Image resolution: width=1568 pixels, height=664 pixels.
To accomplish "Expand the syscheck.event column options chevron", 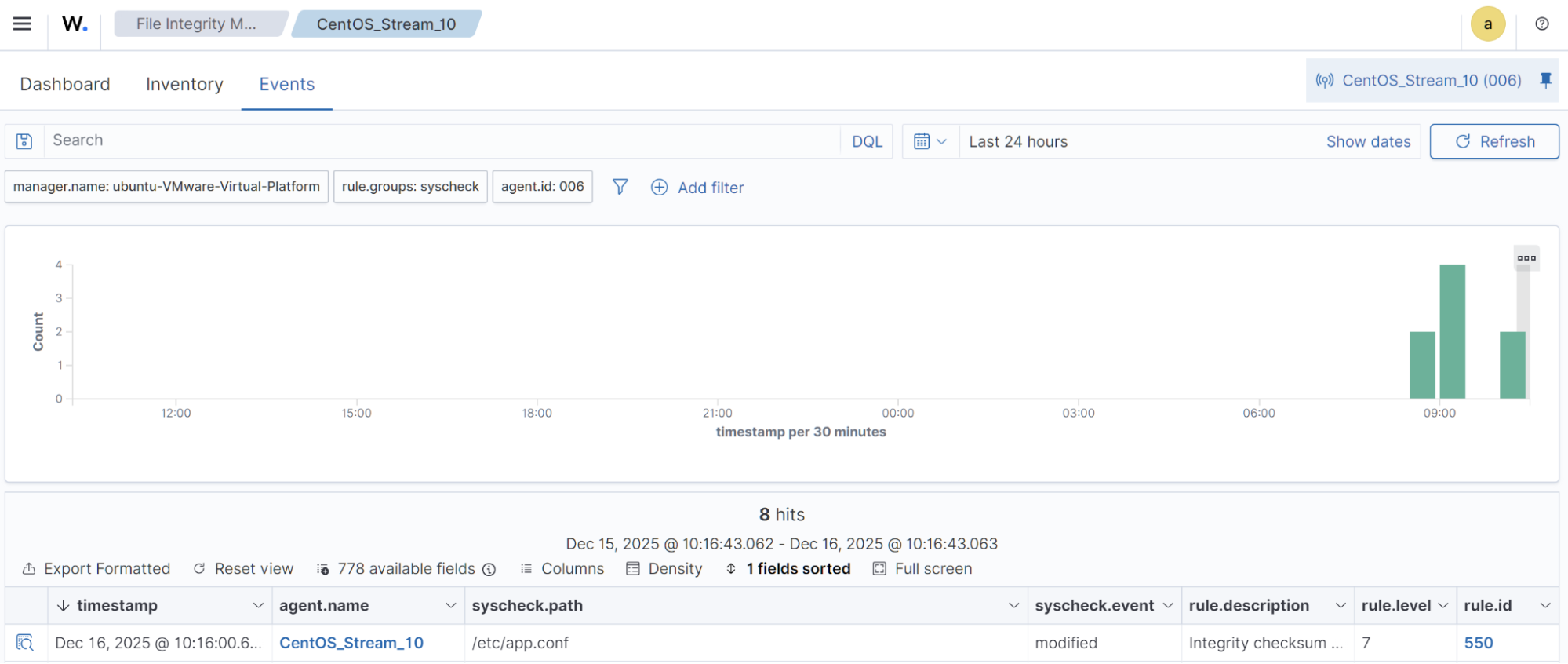I will 1168,605.
